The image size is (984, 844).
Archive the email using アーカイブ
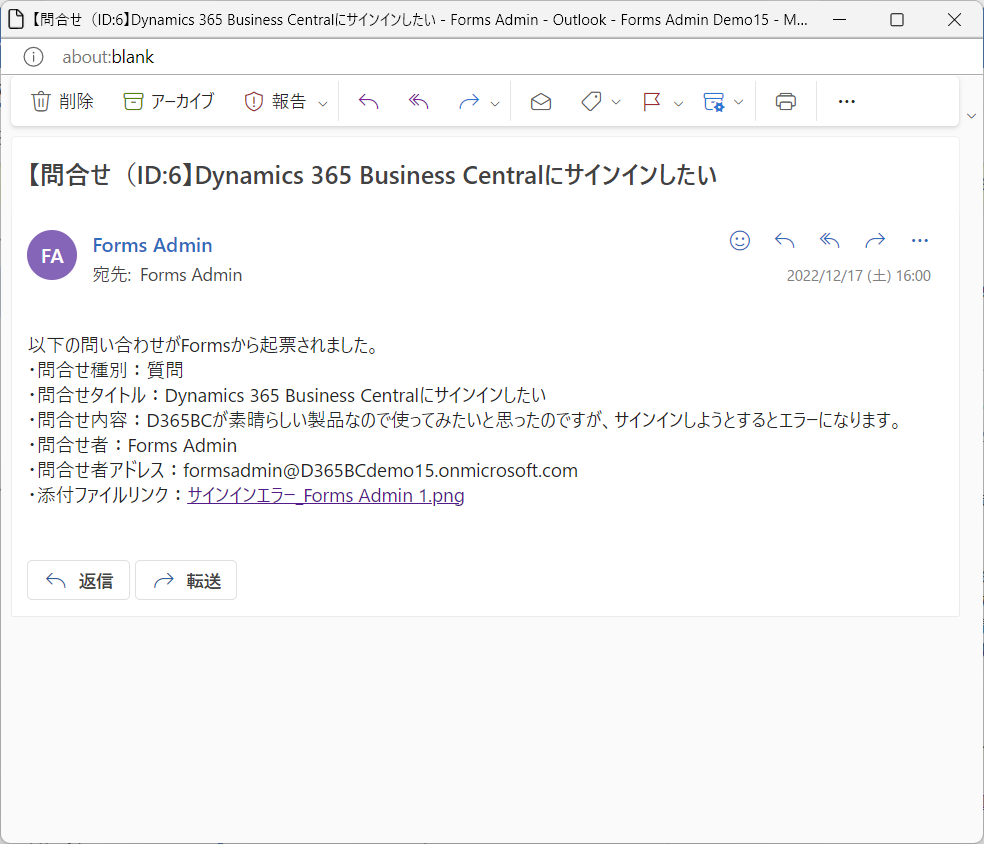point(169,102)
